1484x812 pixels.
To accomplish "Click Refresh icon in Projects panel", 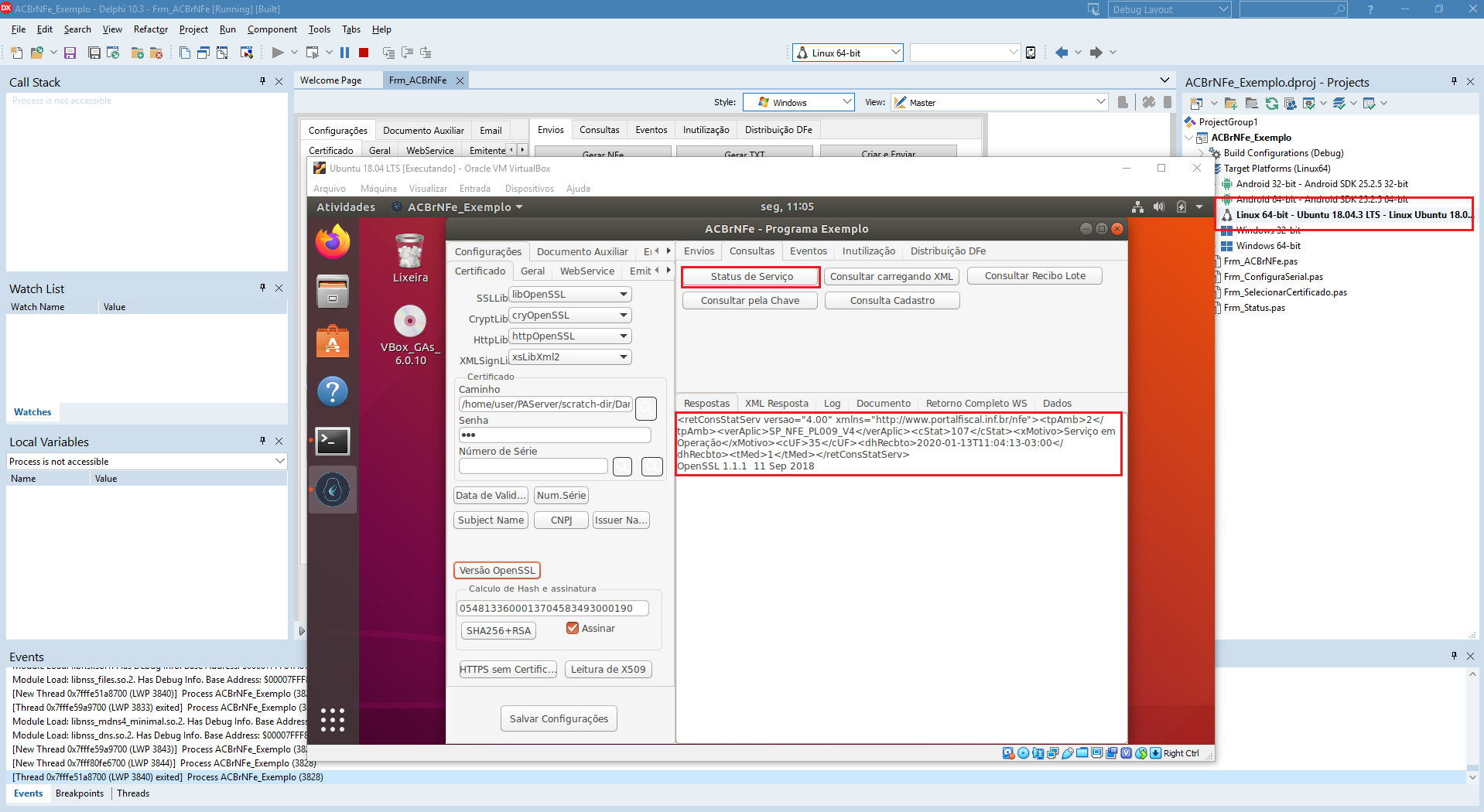I will tap(1271, 103).
